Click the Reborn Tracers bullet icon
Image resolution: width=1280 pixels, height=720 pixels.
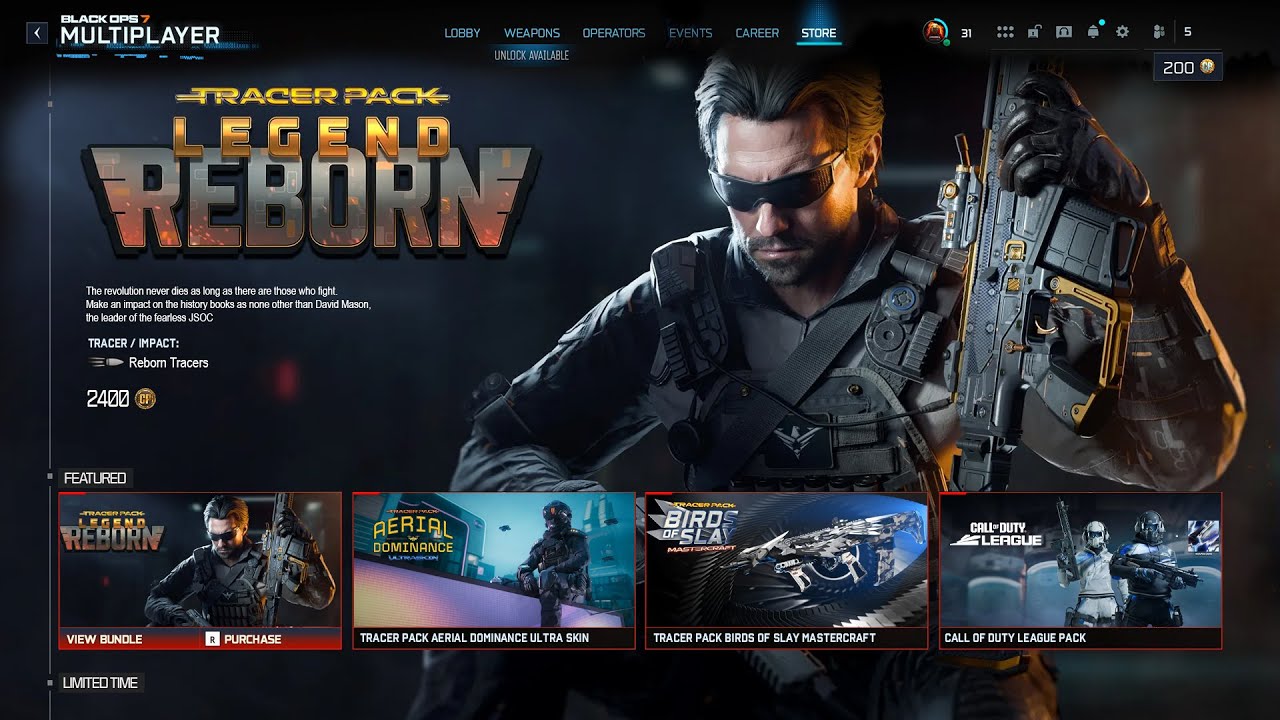pyautogui.click(x=106, y=363)
